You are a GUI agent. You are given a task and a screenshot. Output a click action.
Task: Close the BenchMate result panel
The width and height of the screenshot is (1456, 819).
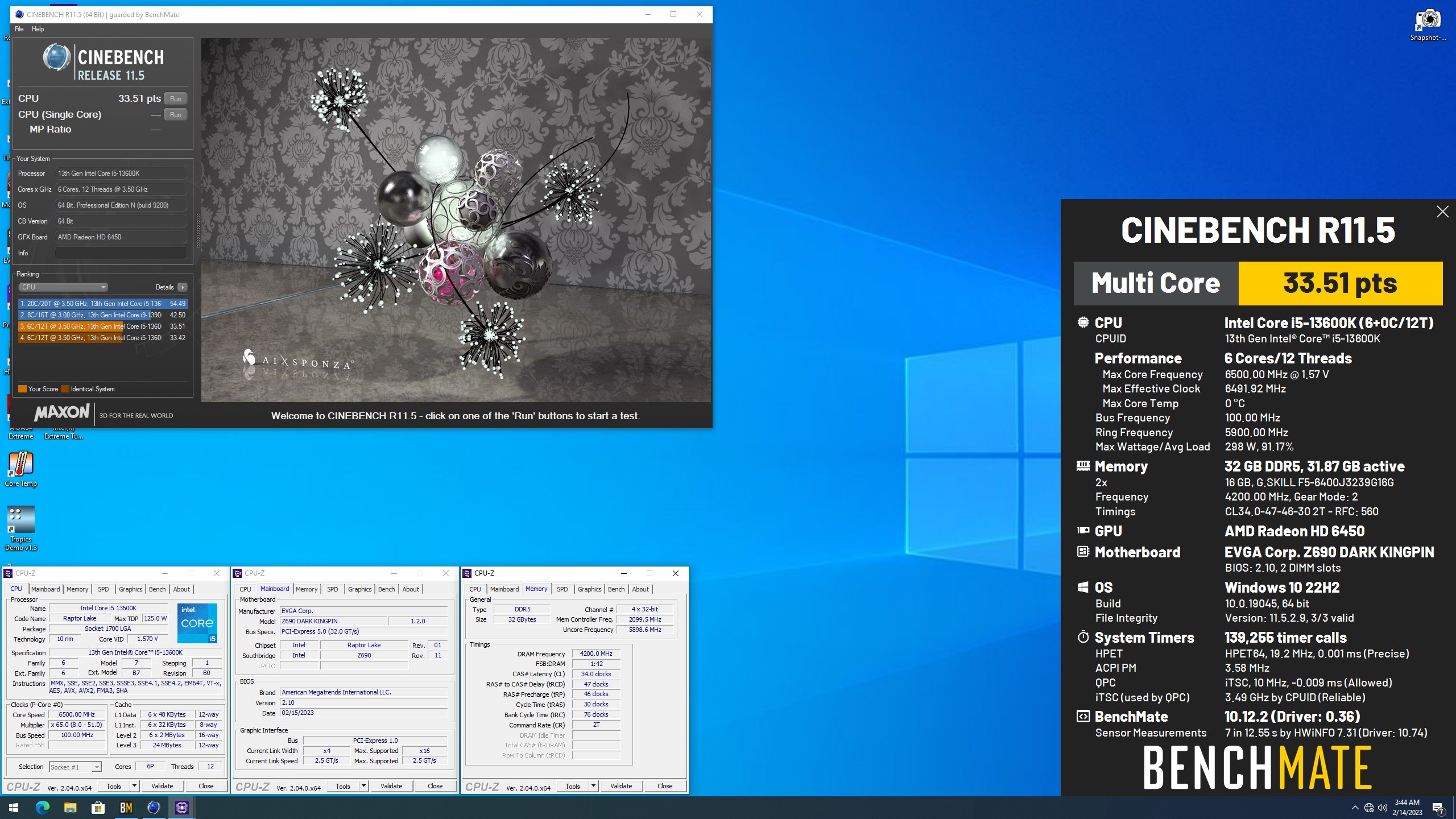point(1442,212)
